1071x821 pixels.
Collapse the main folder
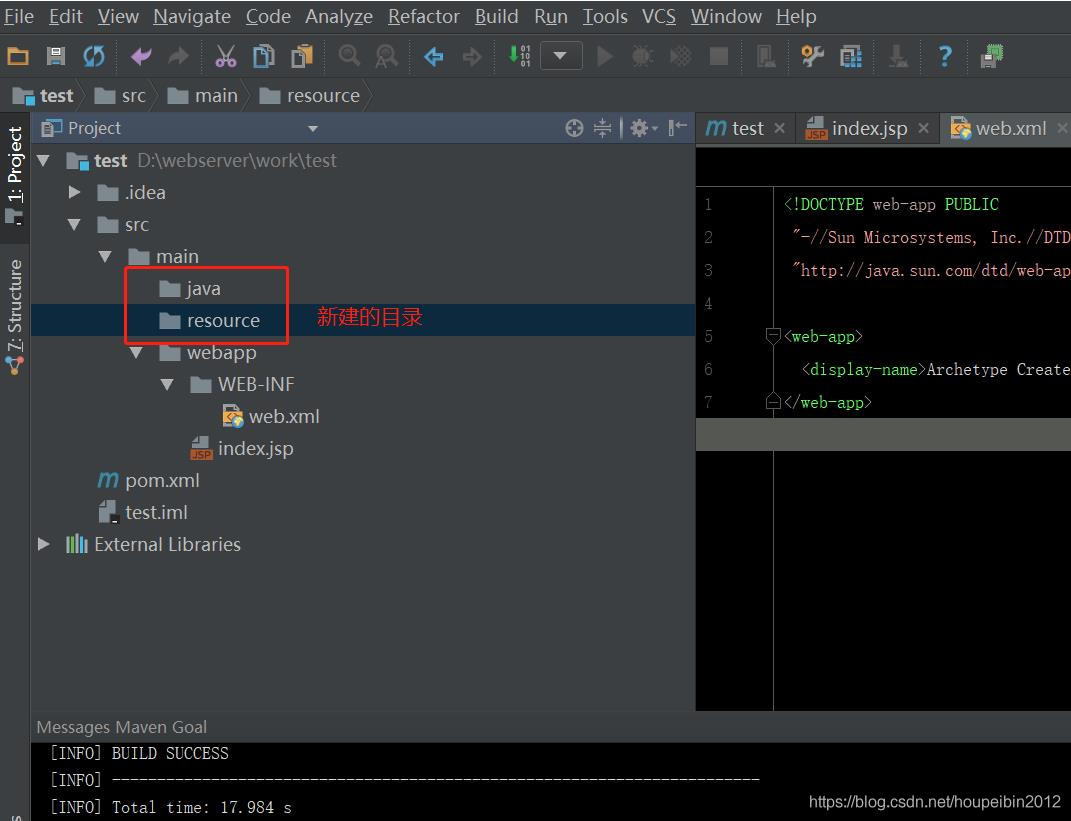click(105, 257)
